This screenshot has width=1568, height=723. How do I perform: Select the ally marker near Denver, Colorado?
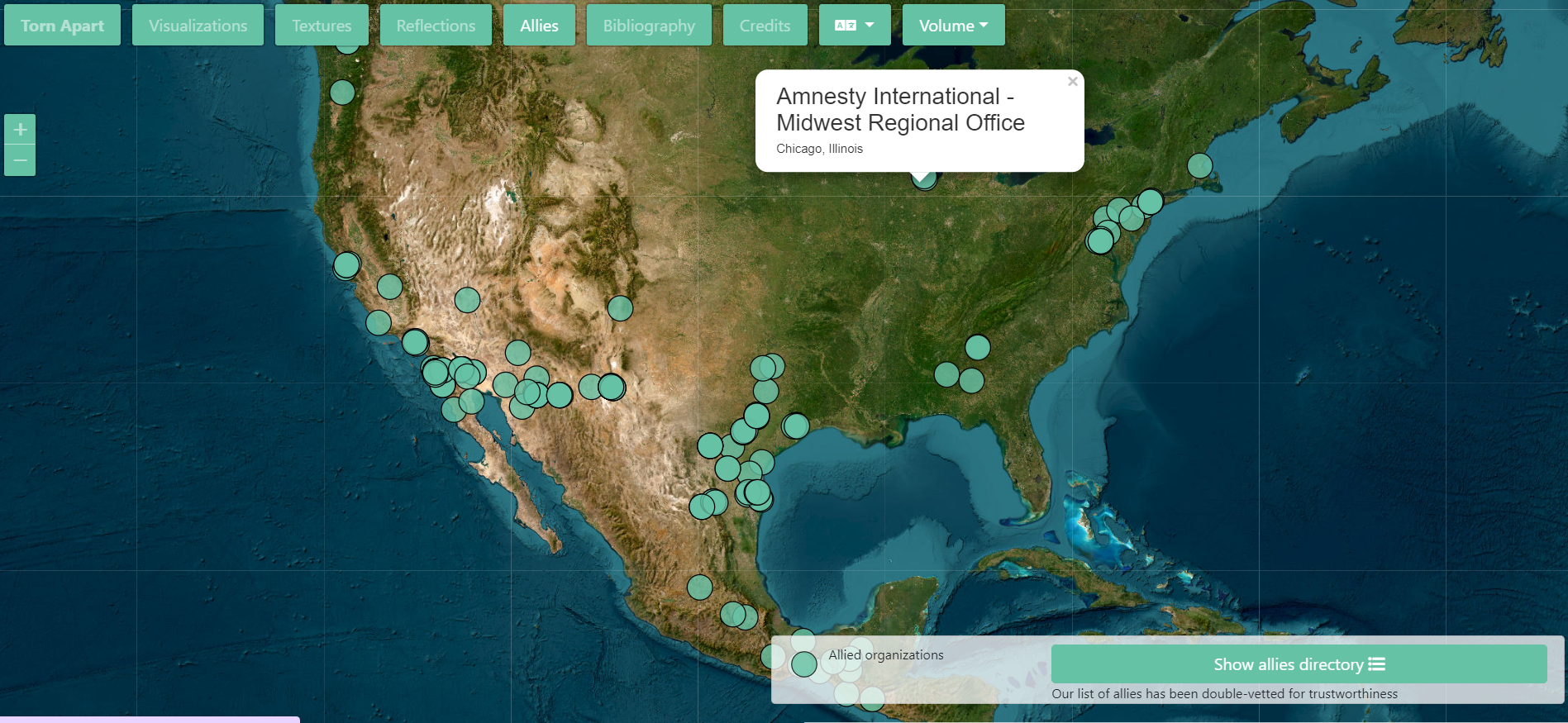(620, 308)
